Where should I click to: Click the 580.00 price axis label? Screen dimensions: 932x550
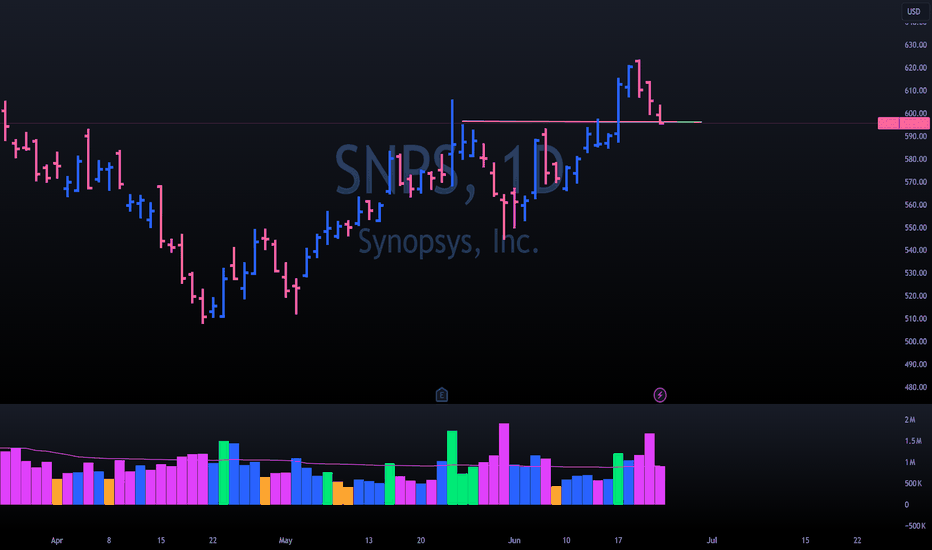click(x=915, y=159)
